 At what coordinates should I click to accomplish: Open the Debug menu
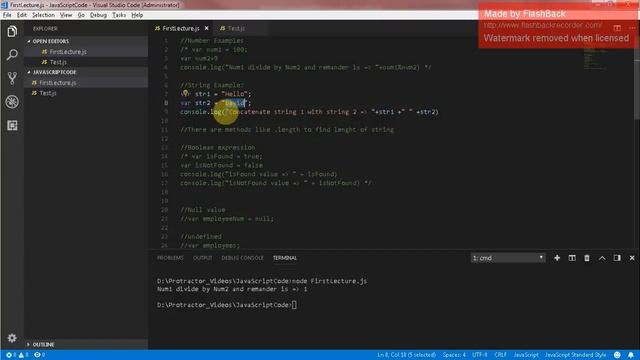[x=98, y=15]
